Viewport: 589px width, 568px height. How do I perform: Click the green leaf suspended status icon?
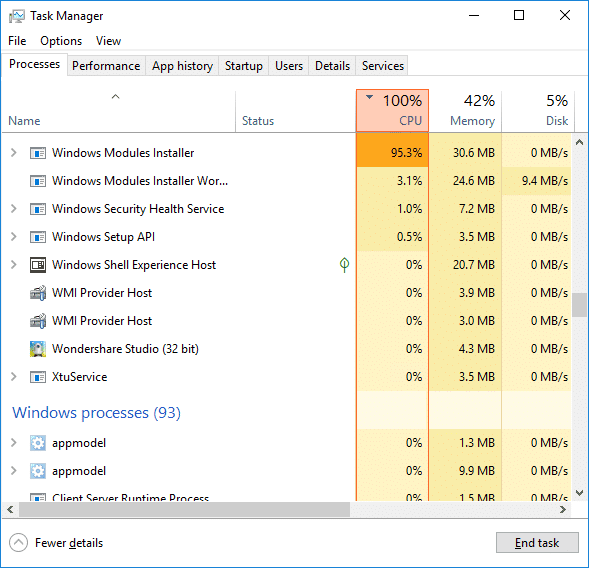click(344, 265)
